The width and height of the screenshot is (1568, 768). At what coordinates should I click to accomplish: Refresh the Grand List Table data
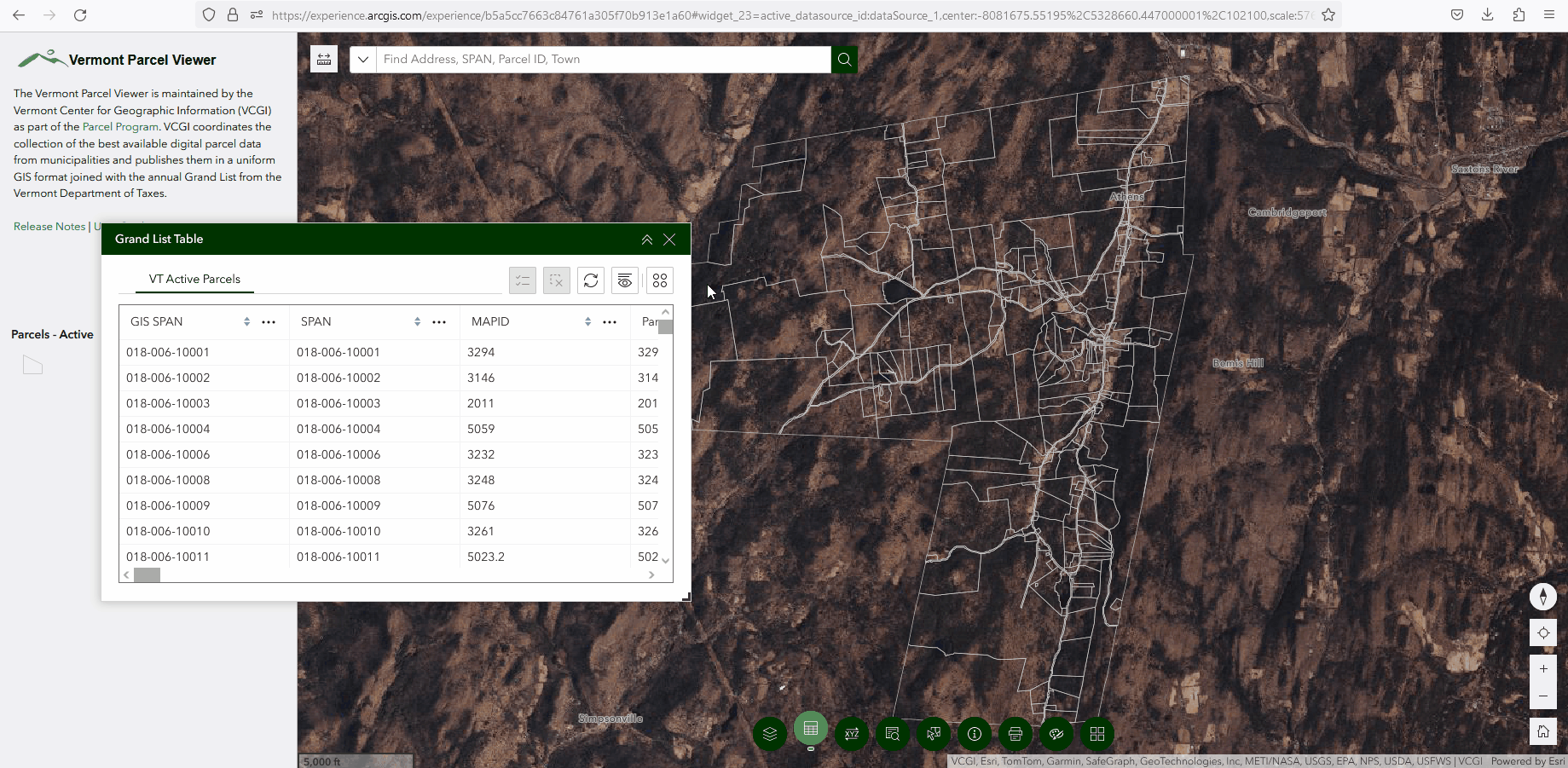tap(590, 280)
